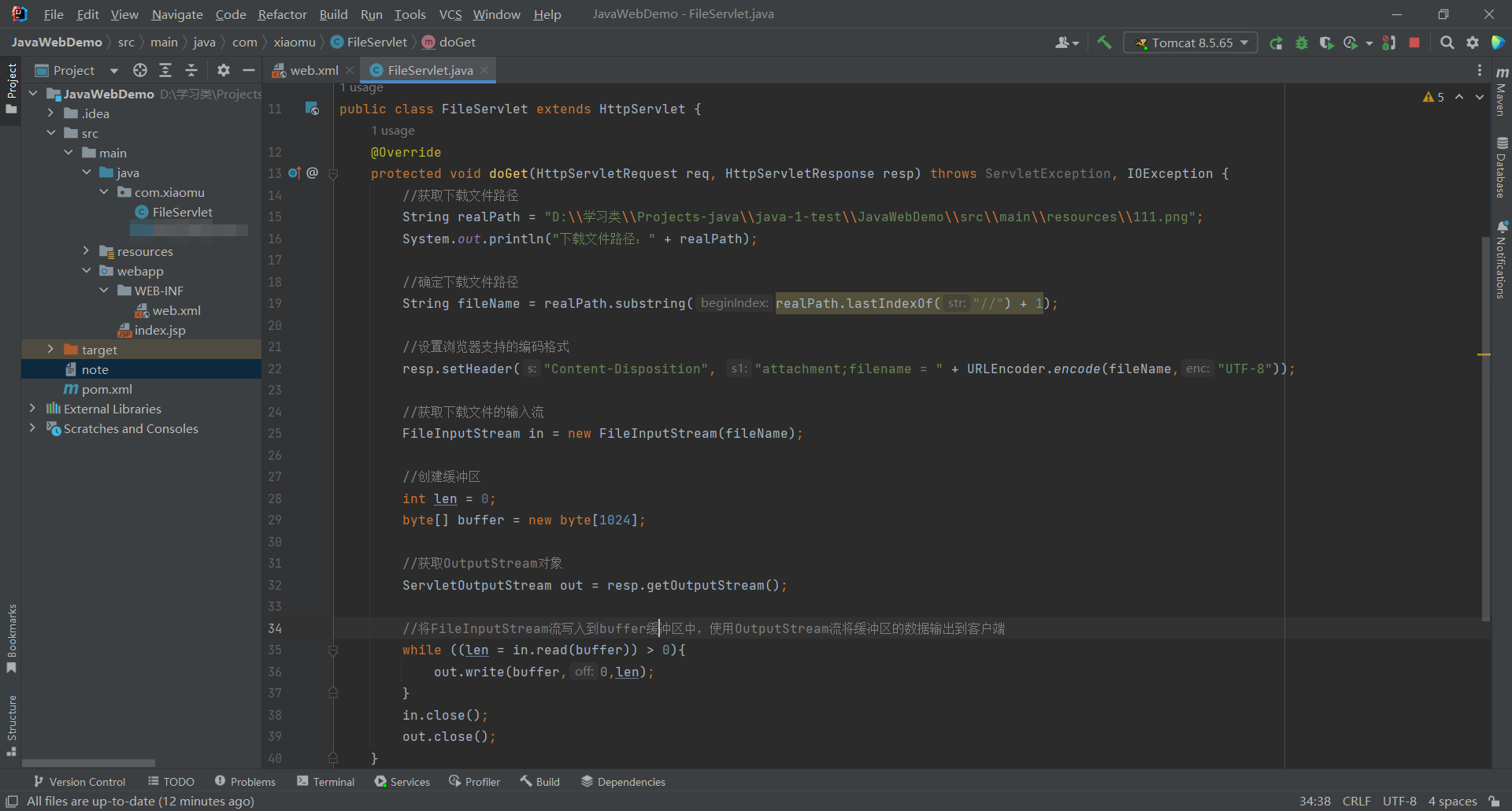
Task: Expand Scratches and Consoles node
Action: click(x=32, y=428)
